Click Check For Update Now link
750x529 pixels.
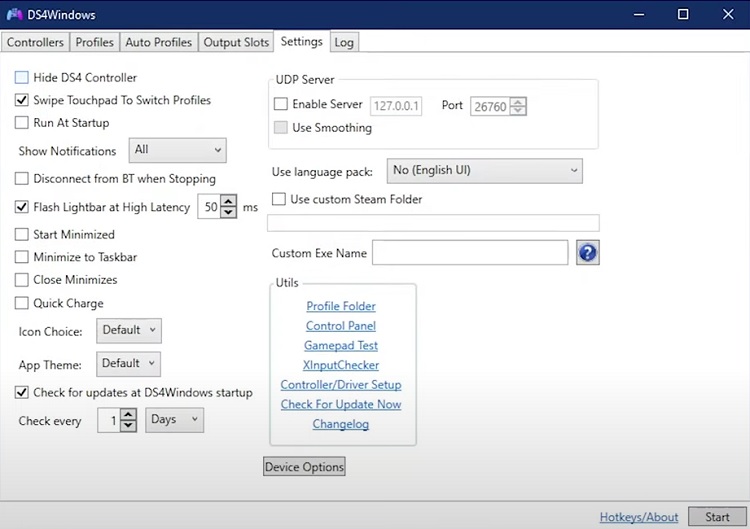coord(341,404)
